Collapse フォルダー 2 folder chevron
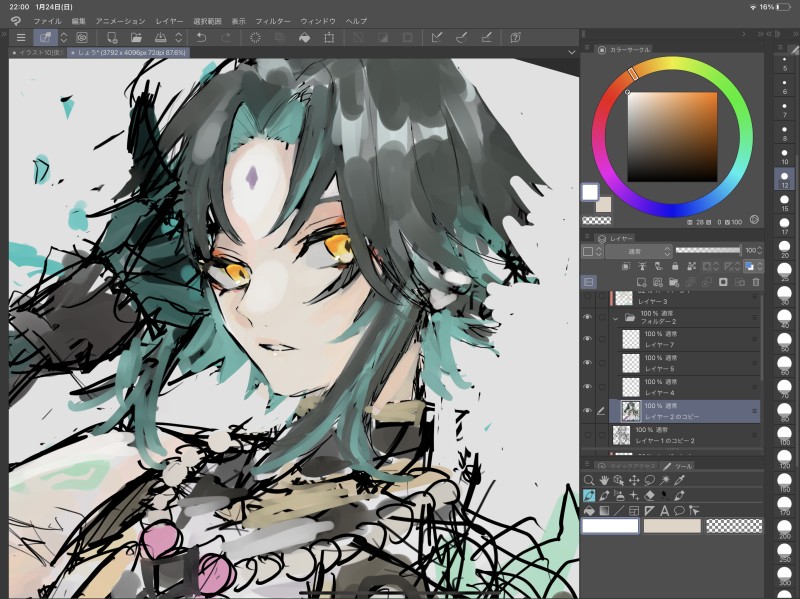 tap(616, 318)
